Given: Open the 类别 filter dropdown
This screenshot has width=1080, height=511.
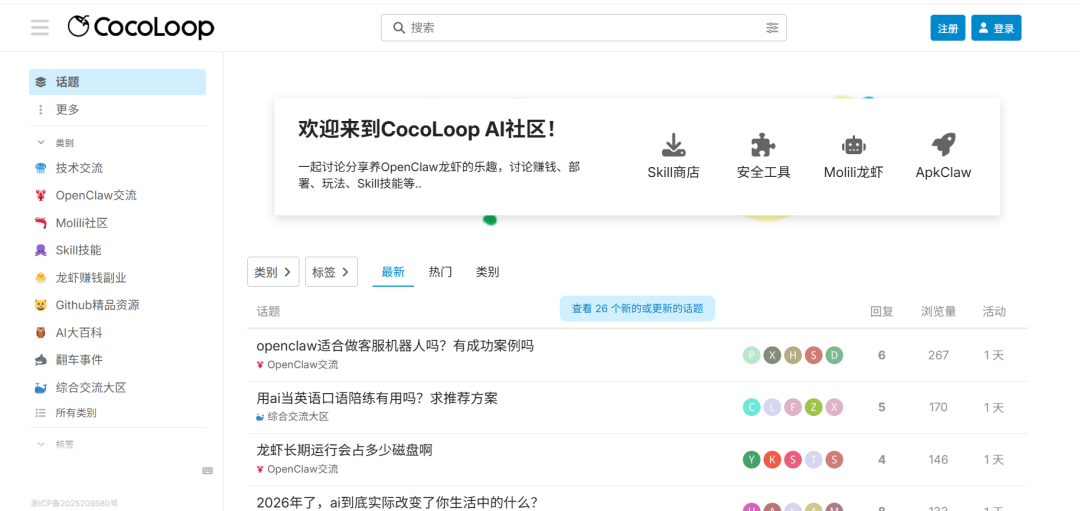Looking at the screenshot, I should click(273, 272).
